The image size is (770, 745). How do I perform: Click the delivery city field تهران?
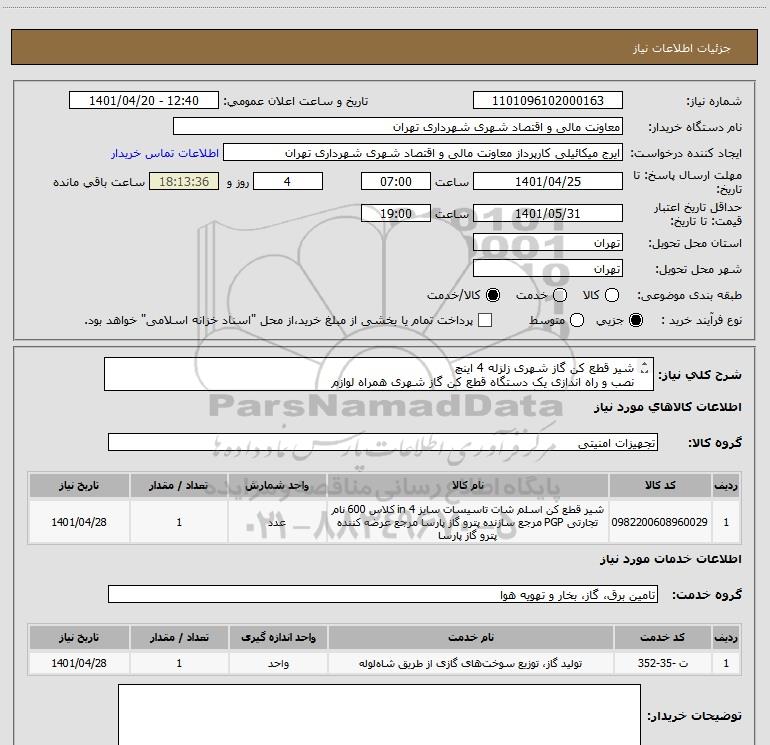pos(548,268)
